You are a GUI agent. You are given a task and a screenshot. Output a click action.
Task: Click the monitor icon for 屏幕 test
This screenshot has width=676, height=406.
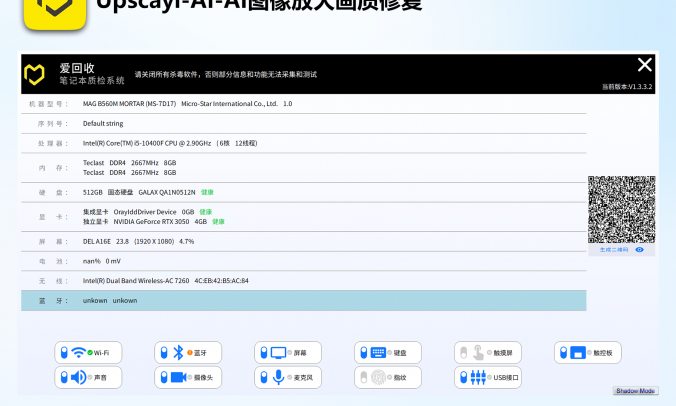tap(278, 353)
